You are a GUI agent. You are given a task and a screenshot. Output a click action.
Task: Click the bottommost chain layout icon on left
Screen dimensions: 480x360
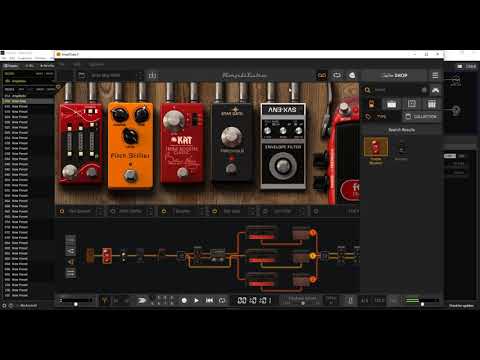[70, 273]
